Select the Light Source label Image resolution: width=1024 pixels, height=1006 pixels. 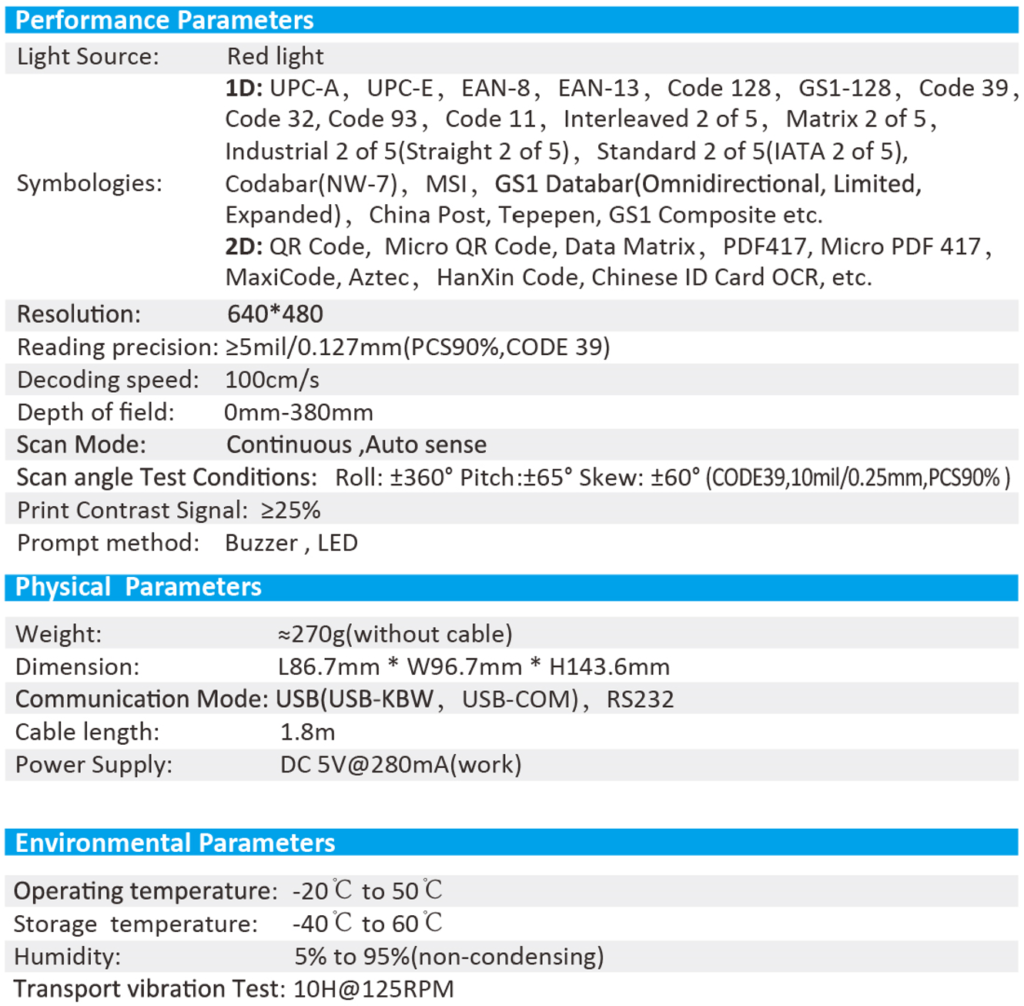pos(88,57)
